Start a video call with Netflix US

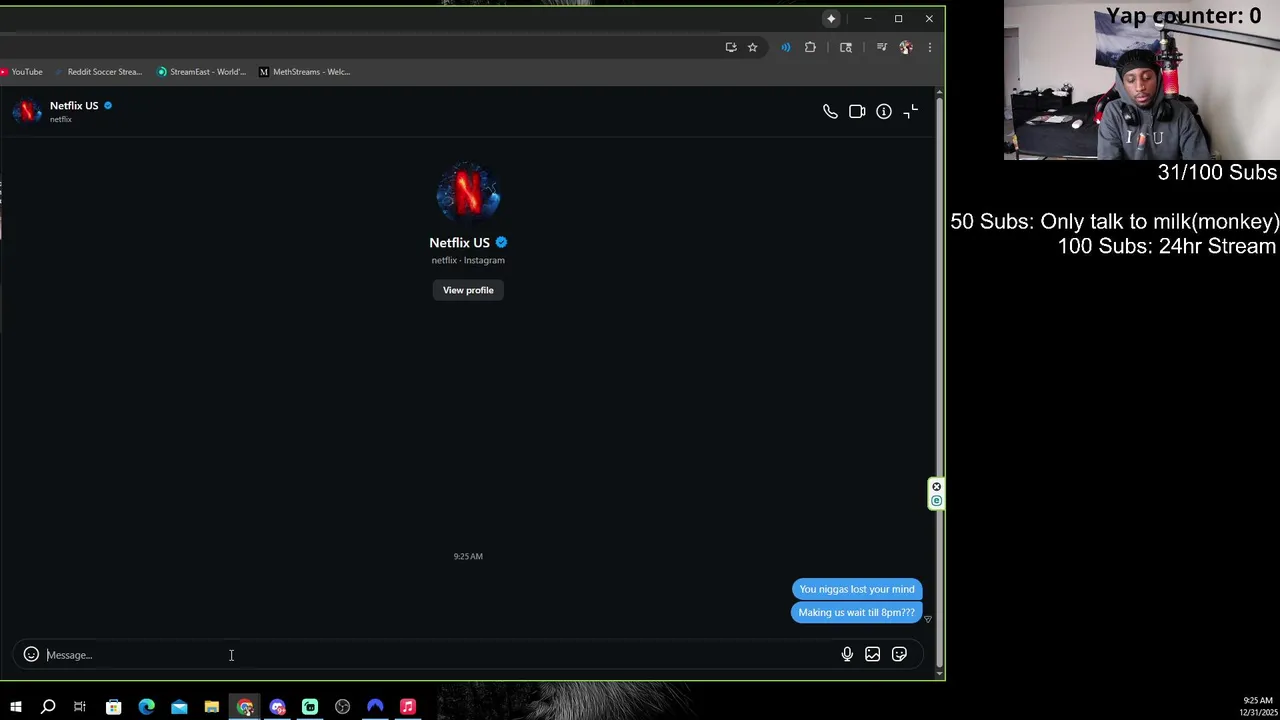[857, 112]
